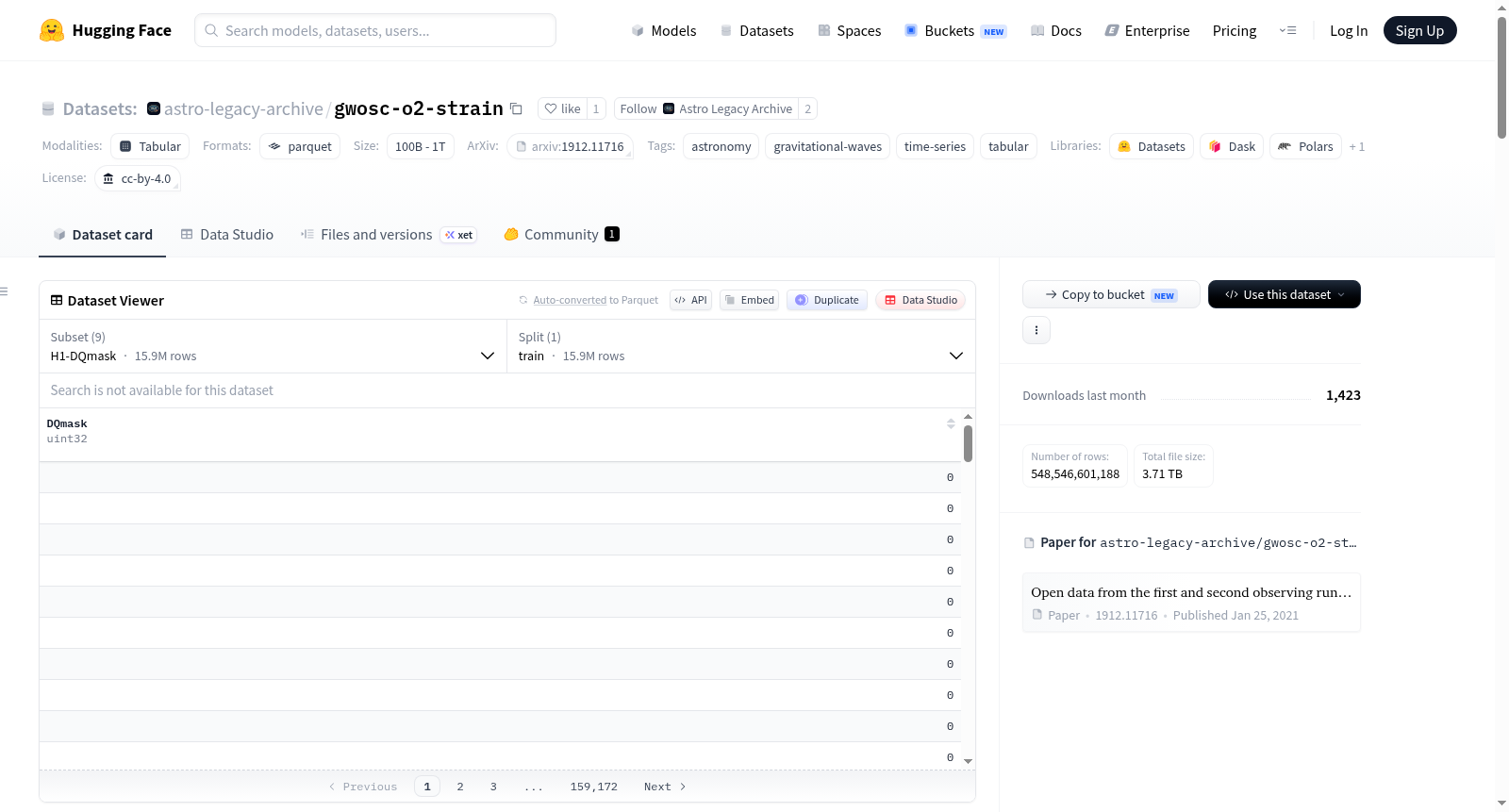Click the Copy to bucket button
1509x812 pixels.
click(x=1111, y=294)
